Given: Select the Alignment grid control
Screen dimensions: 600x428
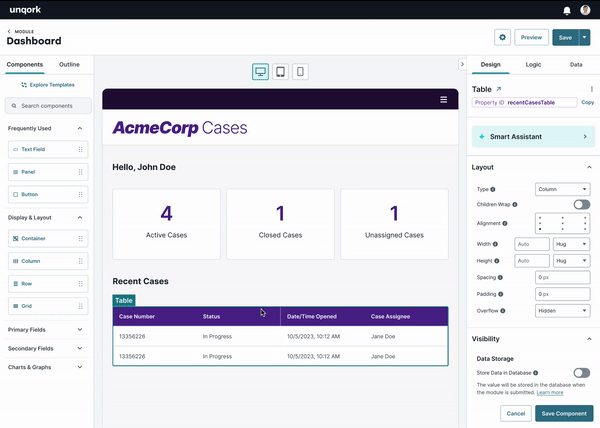Looking at the screenshot, I should pos(562,223).
